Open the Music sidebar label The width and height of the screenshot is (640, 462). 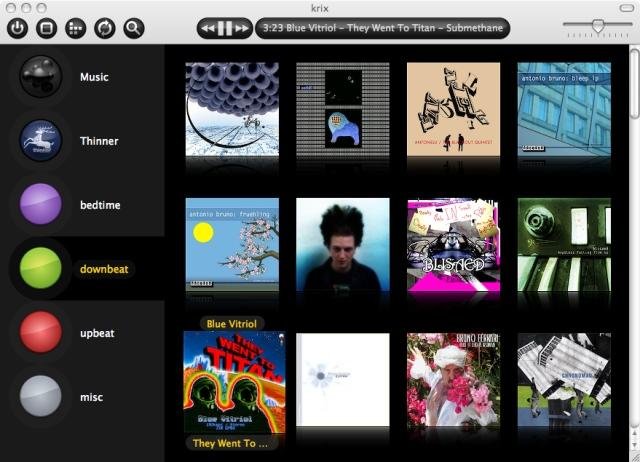click(94, 77)
